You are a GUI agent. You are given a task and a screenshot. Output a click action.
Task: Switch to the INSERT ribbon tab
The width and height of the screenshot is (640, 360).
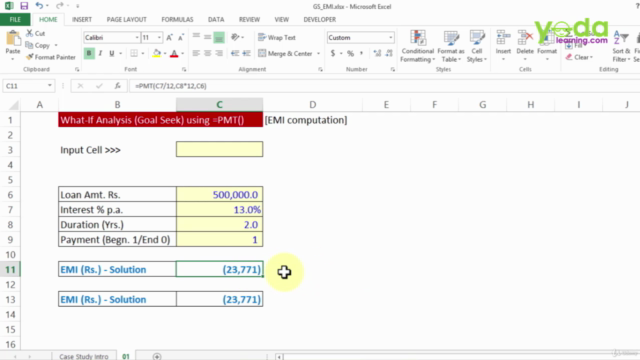82,19
